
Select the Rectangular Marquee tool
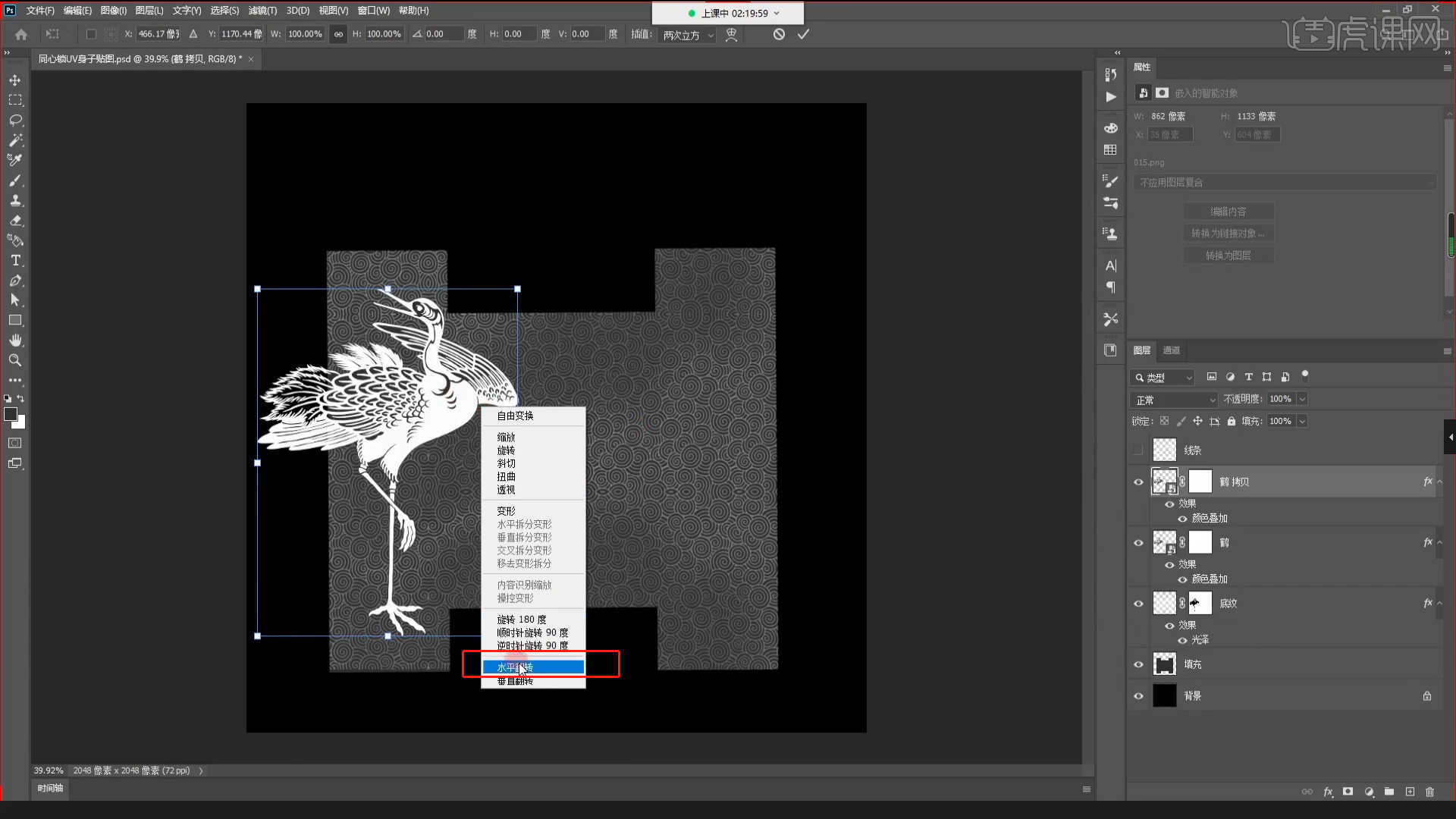coord(15,100)
